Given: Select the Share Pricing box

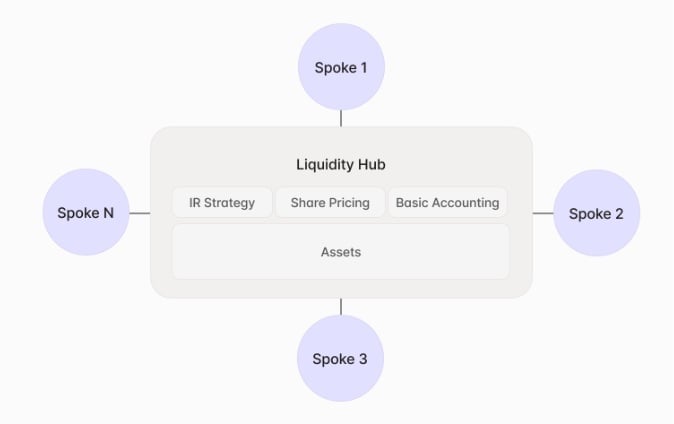Looking at the screenshot, I should pos(330,202).
